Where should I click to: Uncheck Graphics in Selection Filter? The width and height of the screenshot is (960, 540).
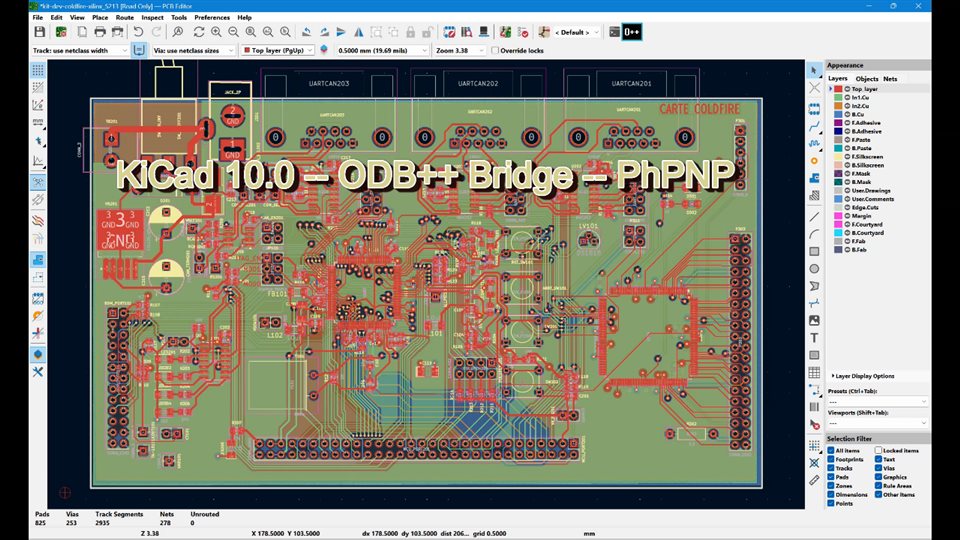pos(878,477)
